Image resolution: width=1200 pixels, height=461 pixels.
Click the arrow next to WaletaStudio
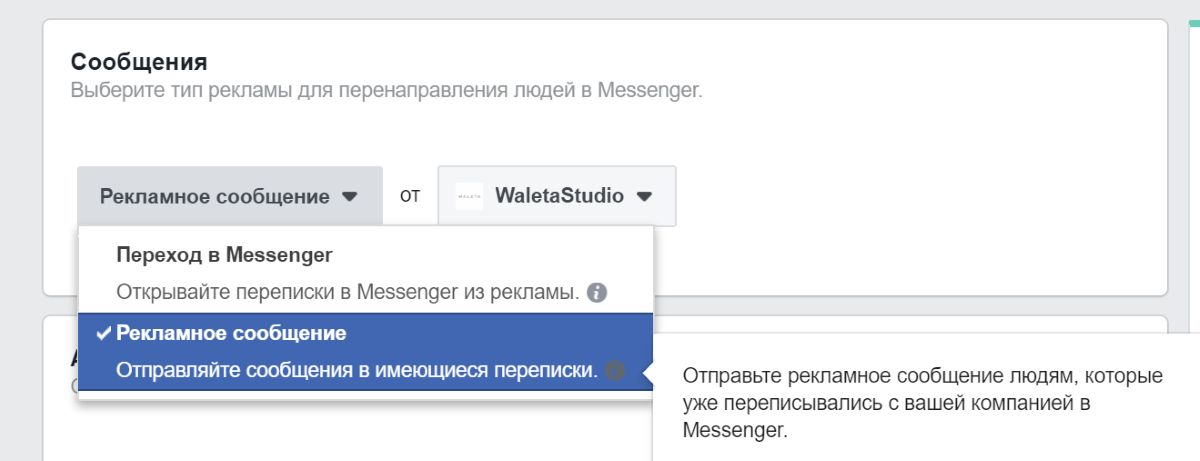point(645,196)
